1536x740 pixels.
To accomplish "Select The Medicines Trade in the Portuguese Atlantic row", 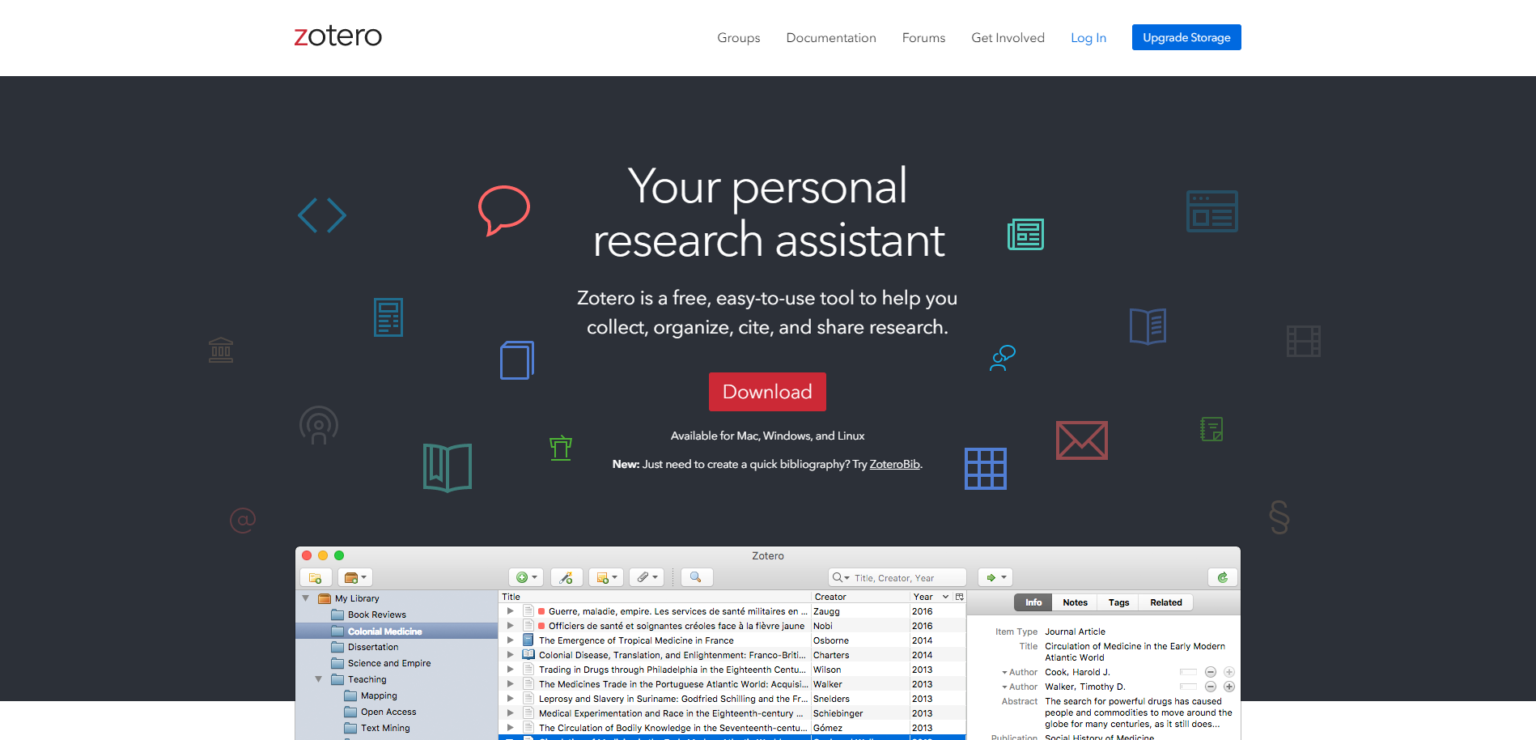I will pos(732,684).
